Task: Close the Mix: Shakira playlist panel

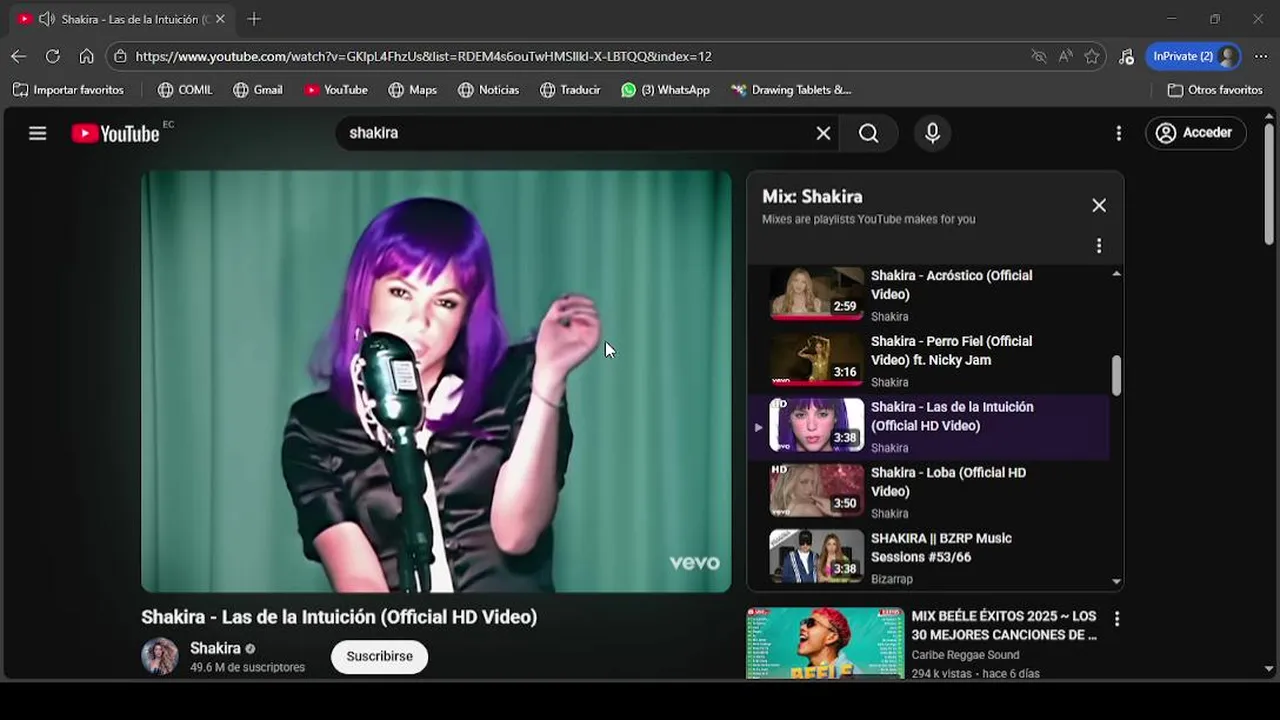Action: pos(1099,205)
